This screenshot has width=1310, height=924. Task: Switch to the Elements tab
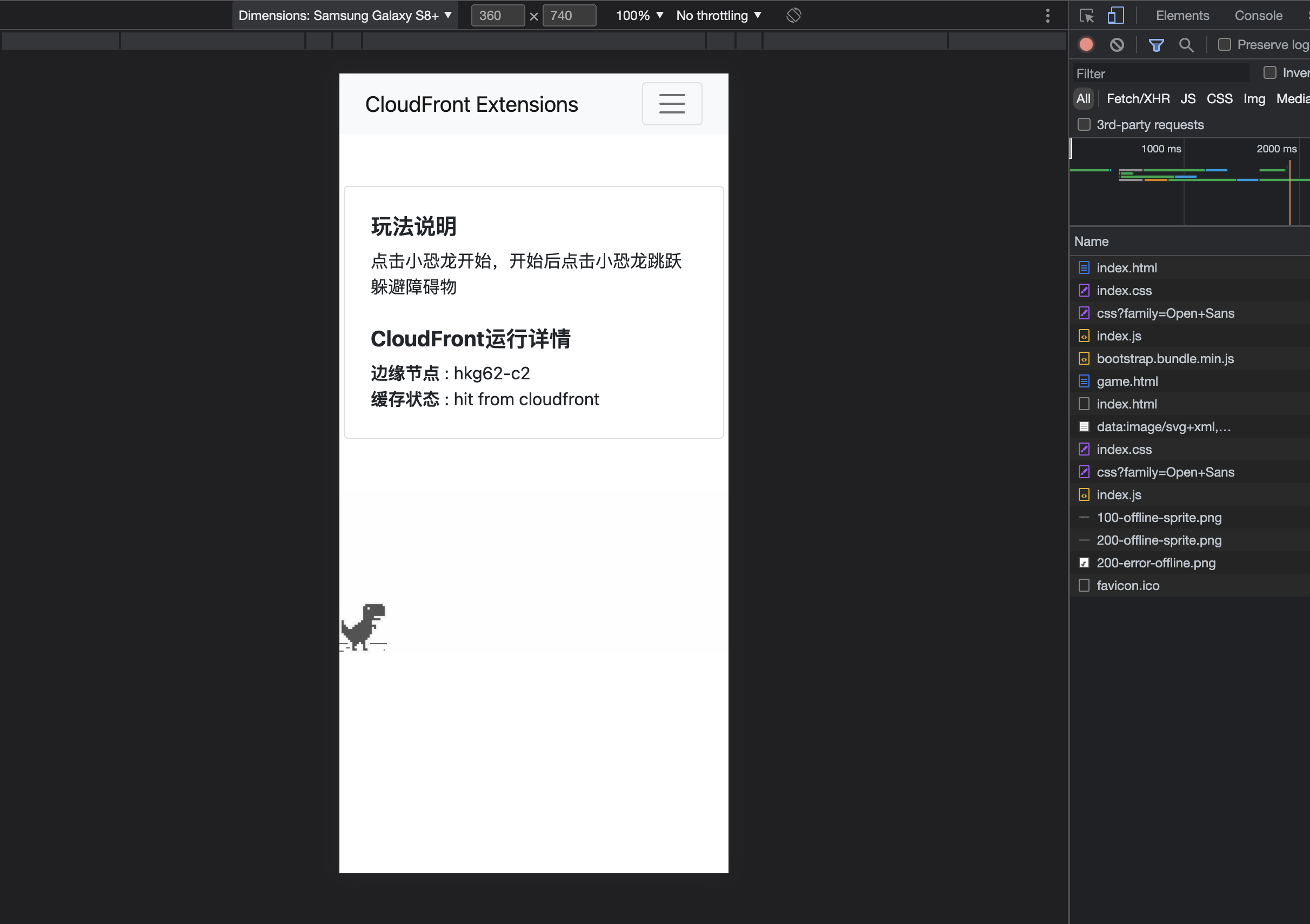click(1182, 15)
